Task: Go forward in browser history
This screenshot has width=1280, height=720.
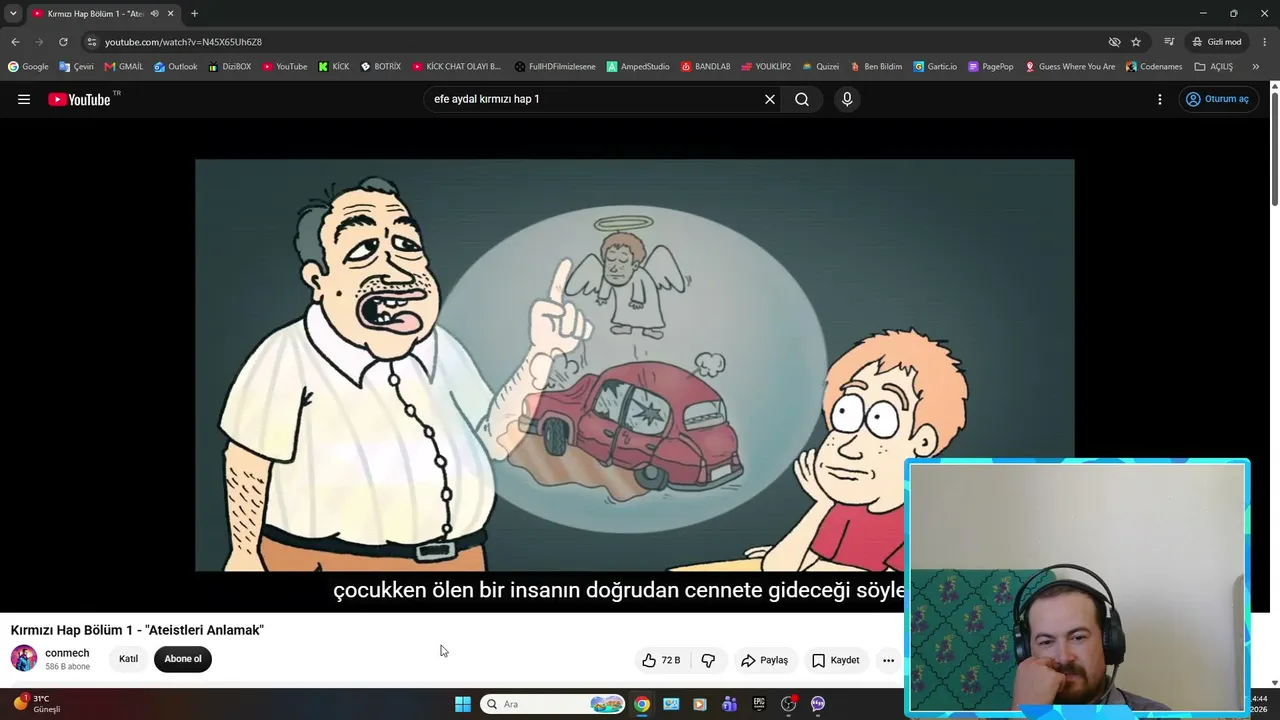Action: [39, 42]
